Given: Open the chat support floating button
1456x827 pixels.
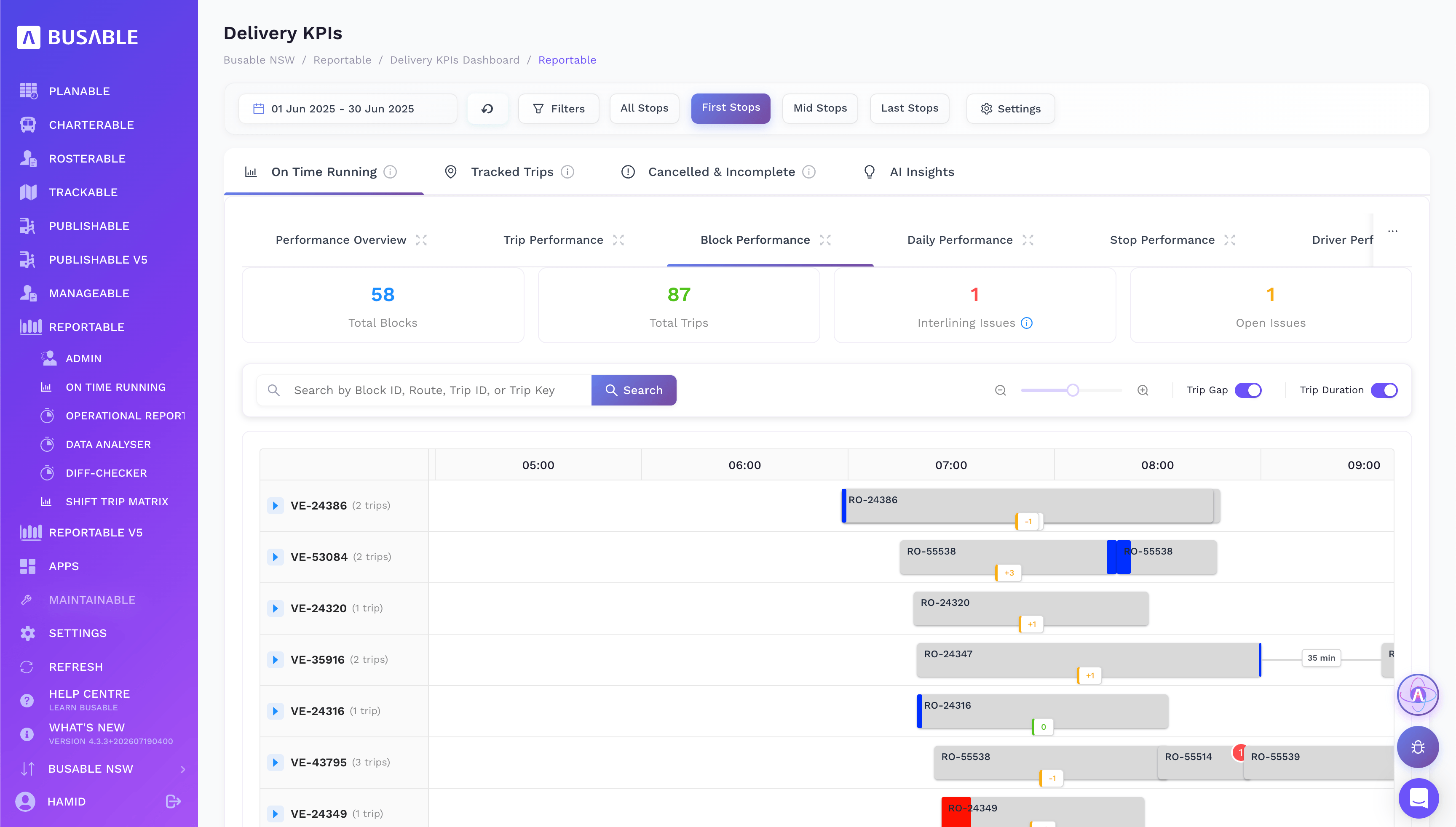Looking at the screenshot, I should 1419,798.
